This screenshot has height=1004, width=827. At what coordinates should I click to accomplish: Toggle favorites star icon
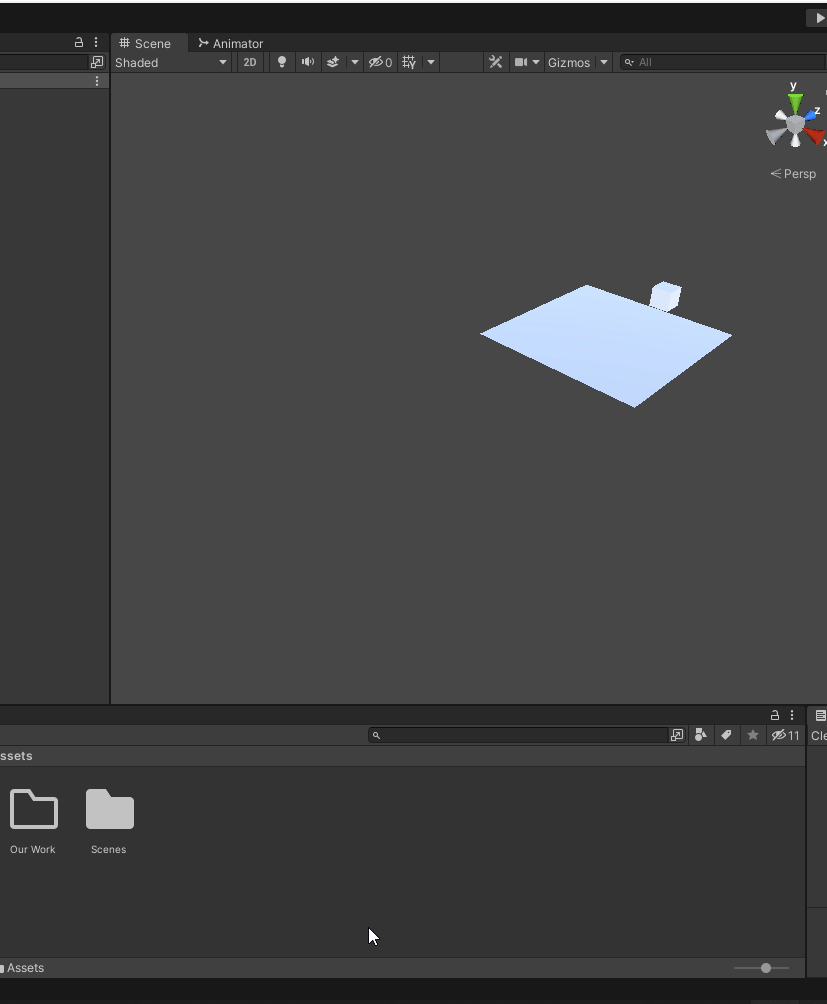pyautogui.click(x=753, y=735)
